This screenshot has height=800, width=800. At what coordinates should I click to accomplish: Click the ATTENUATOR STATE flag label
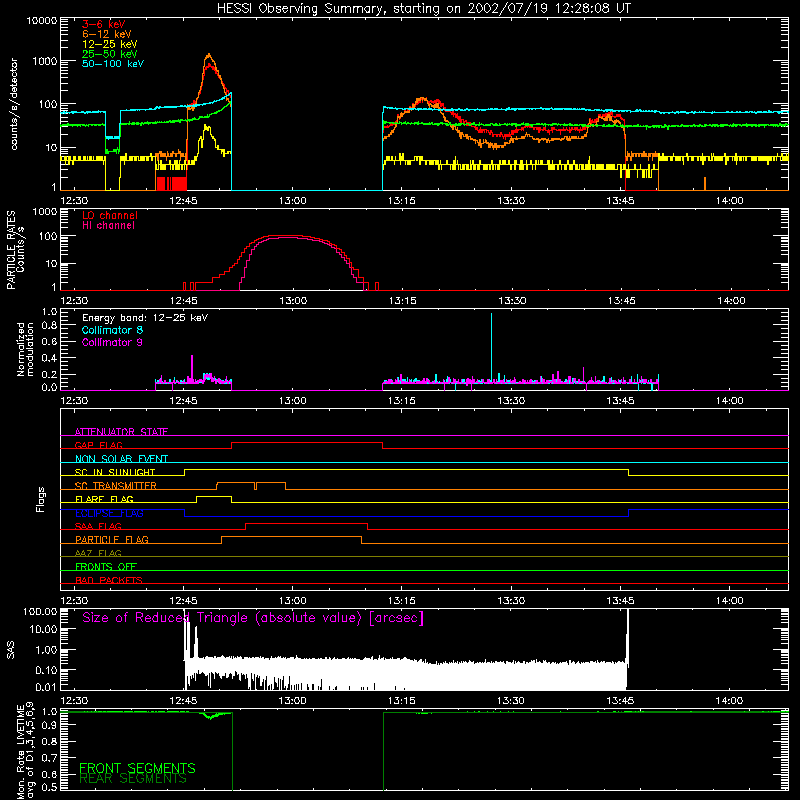(121, 432)
